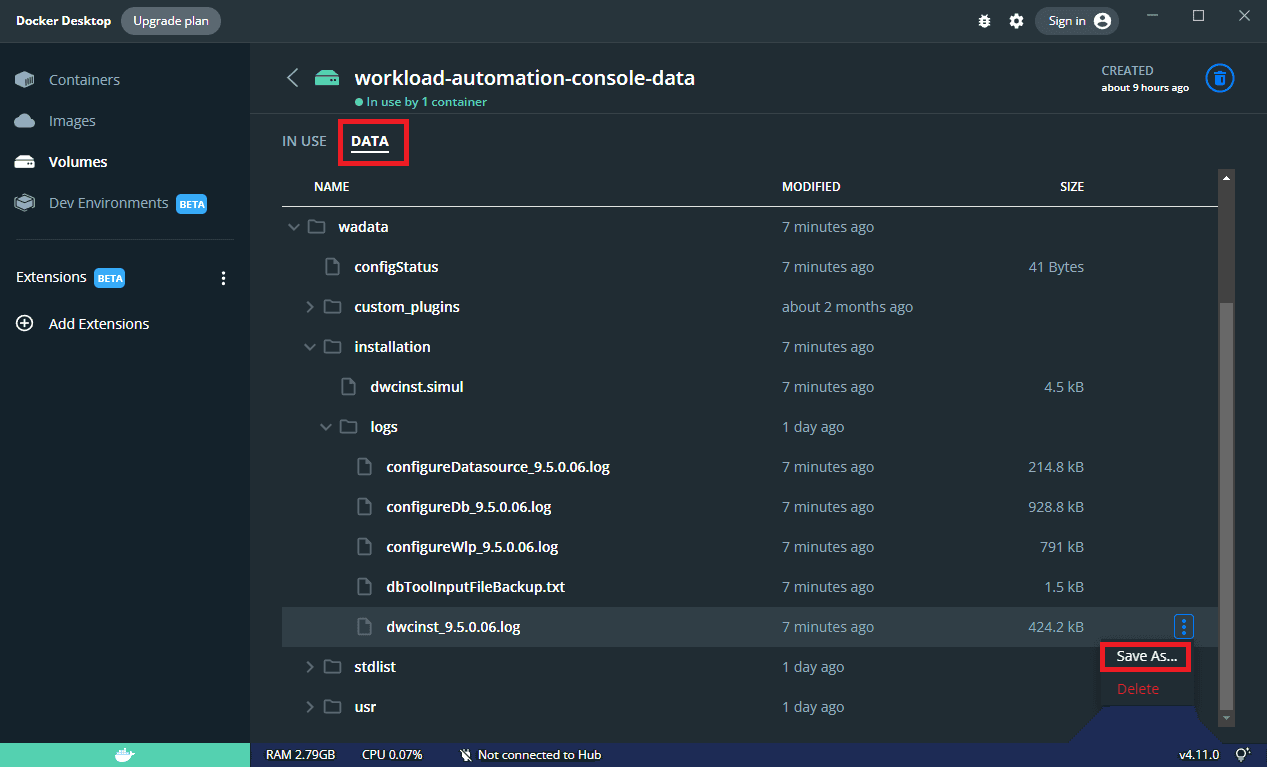This screenshot has height=767, width=1267.
Task: Collapse the wadata folder
Action: (293, 227)
